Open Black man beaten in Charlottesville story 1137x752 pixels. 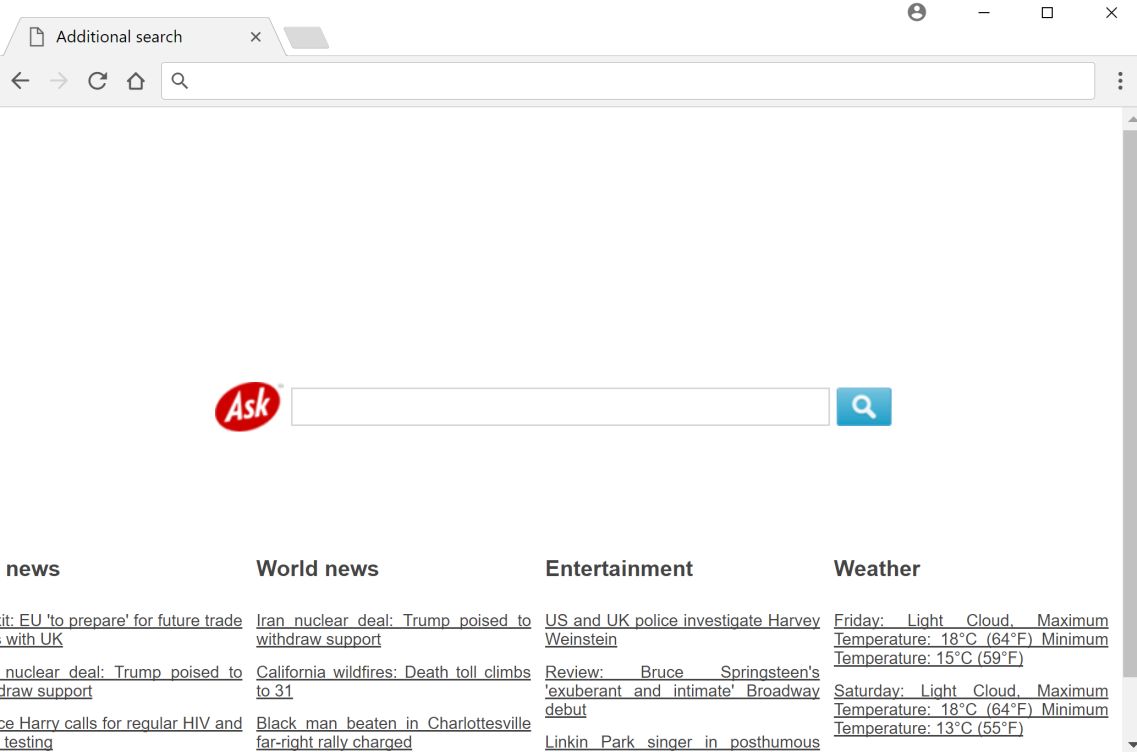[x=393, y=732]
